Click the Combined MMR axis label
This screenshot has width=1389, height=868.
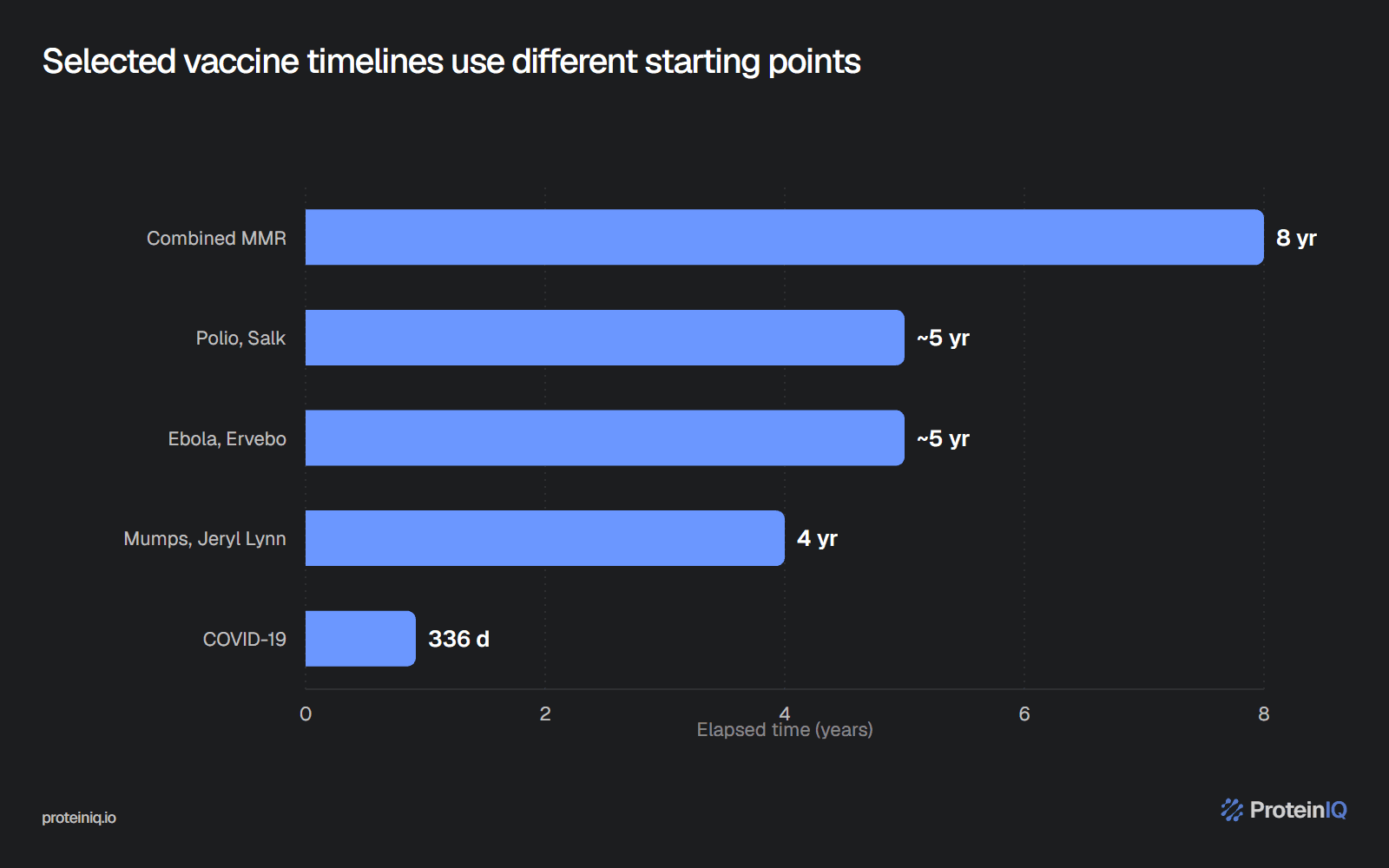(x=216, y=238)
